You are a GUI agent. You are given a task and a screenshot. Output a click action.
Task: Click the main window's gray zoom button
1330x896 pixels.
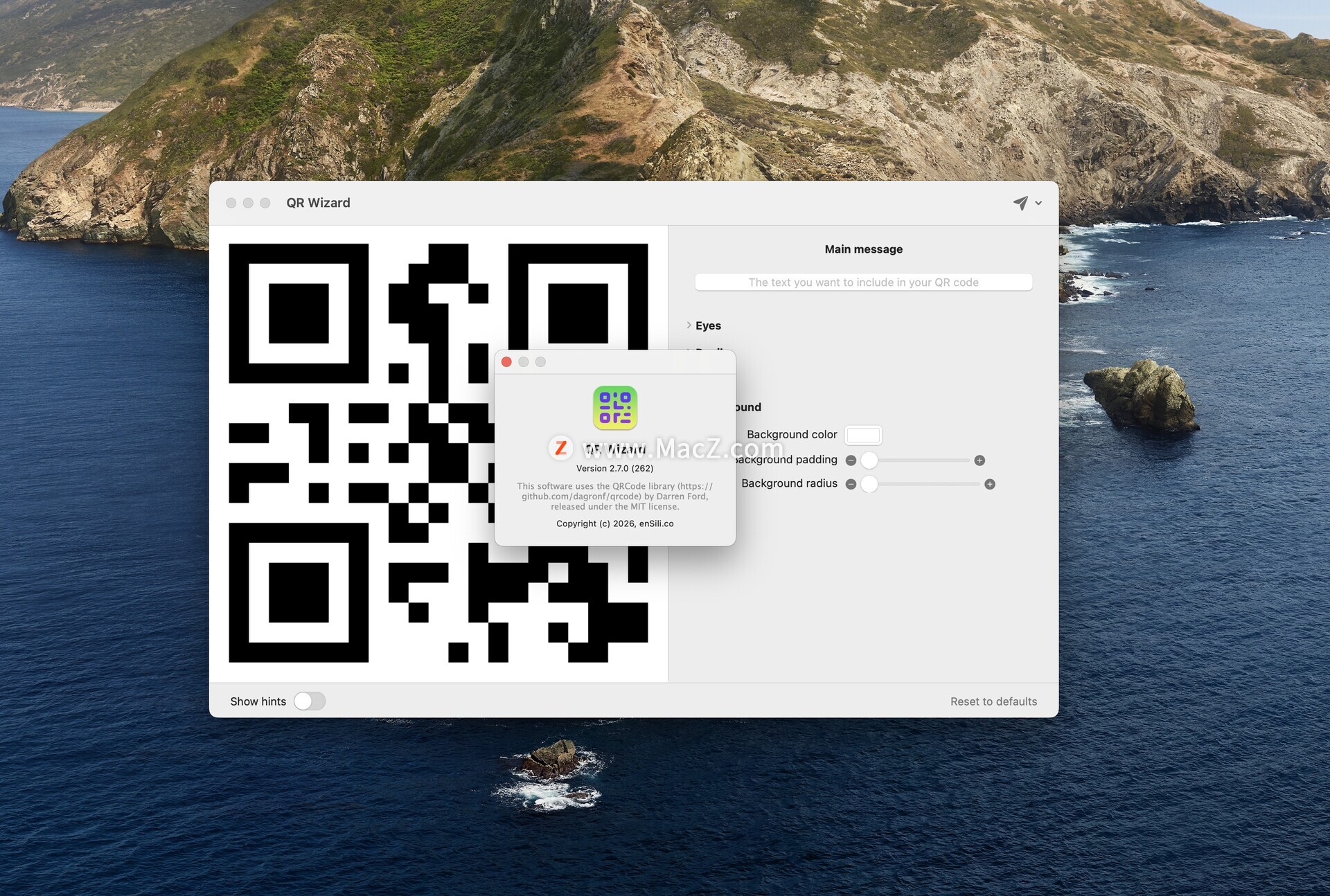pyautogui.click(x=265, y=203)
